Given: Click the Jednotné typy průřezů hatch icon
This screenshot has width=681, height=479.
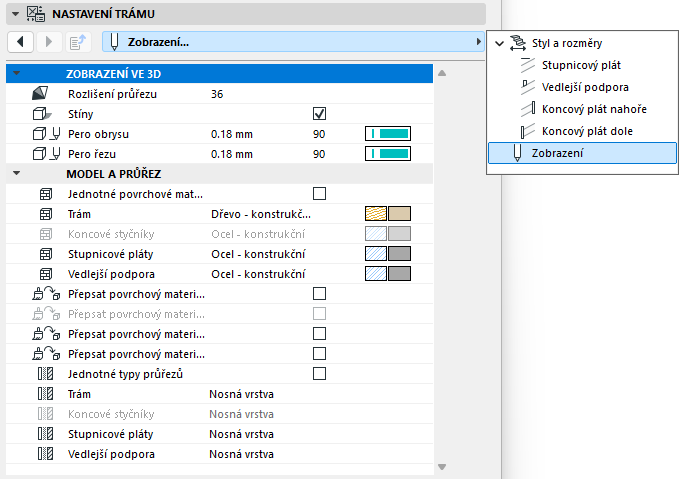Looking at the screenshot, I should coord(45,374).
